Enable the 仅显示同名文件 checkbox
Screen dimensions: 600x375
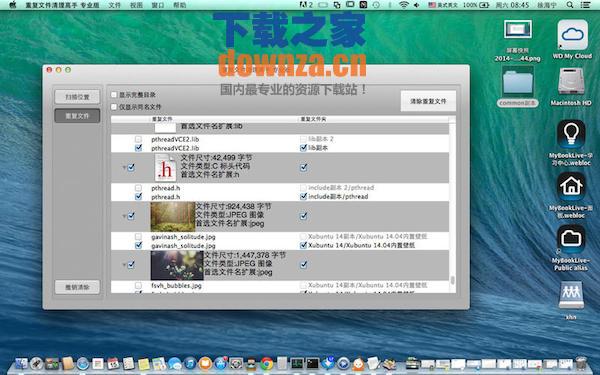pos(114,107)
